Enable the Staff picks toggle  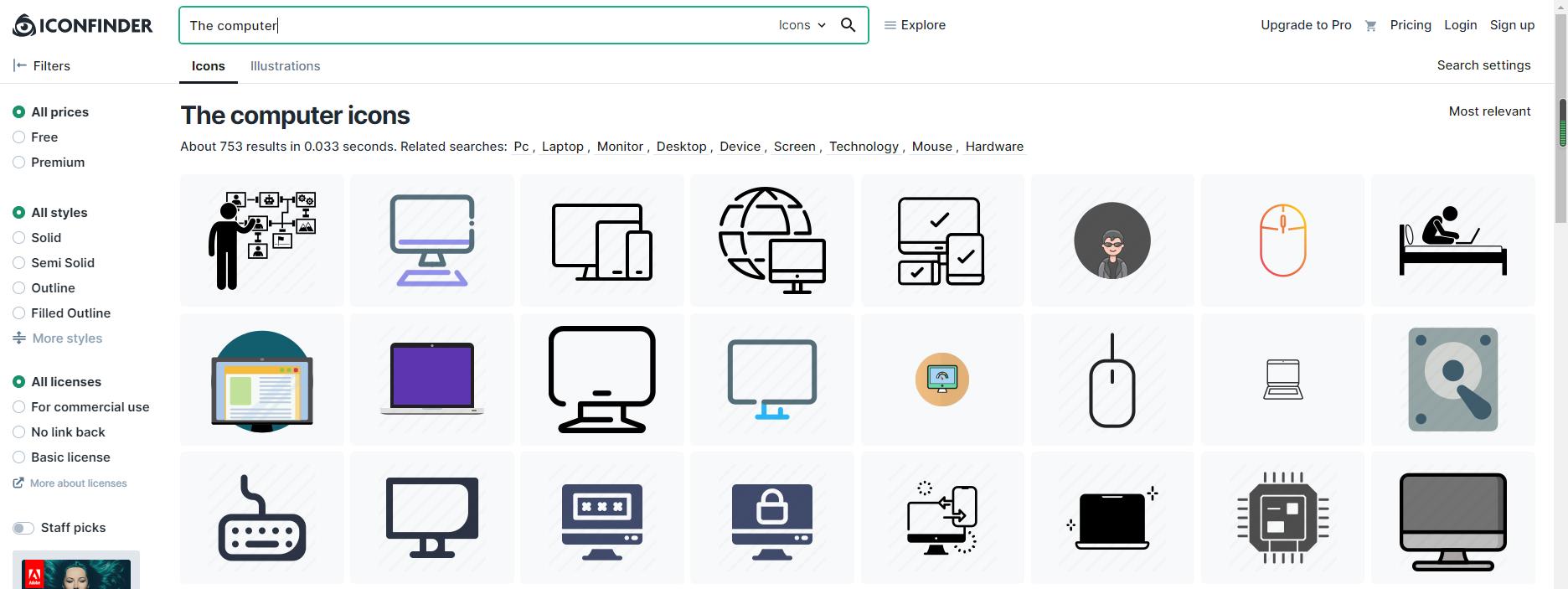[x=23, y=528]
